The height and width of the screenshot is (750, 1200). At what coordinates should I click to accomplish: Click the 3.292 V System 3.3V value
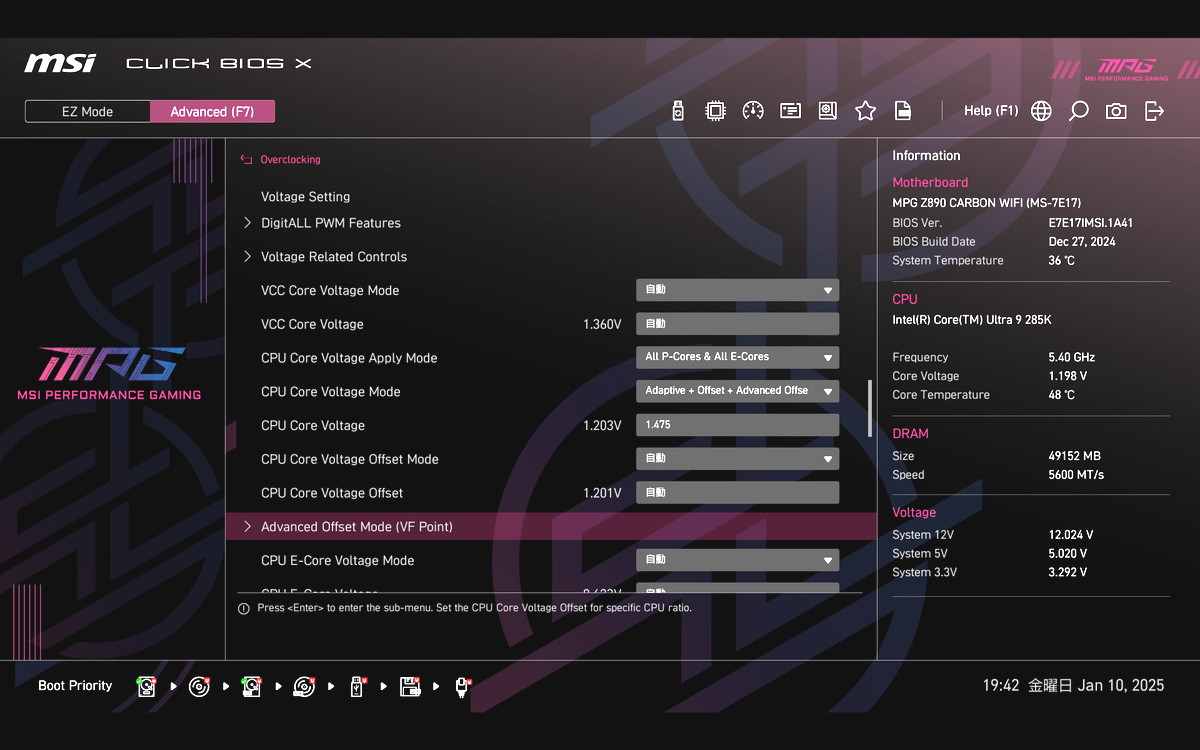pyautogui.click(x=1067, y=573)
